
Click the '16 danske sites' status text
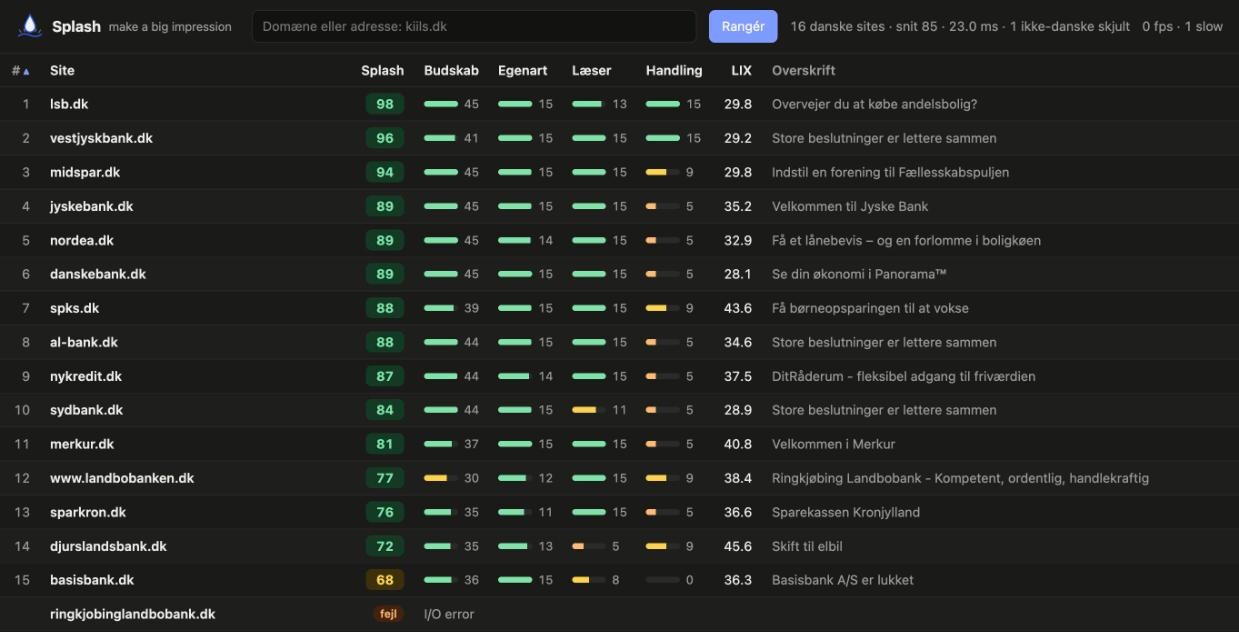click(x=837, y=26)
